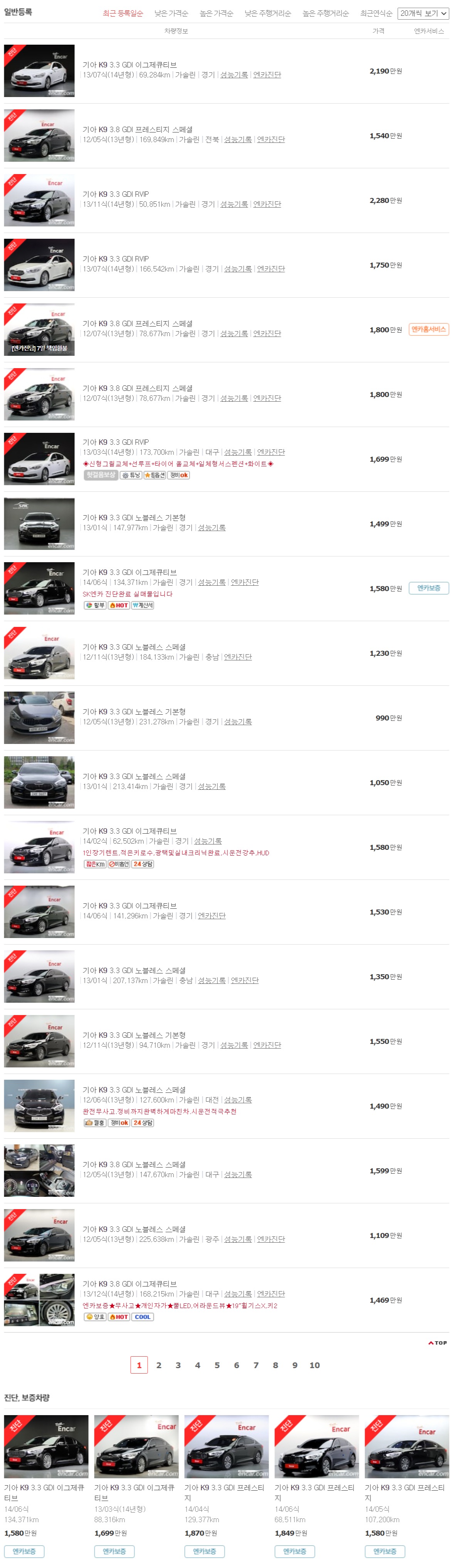
Task: Go to page 5 of results
Action: click(217, 1365)
